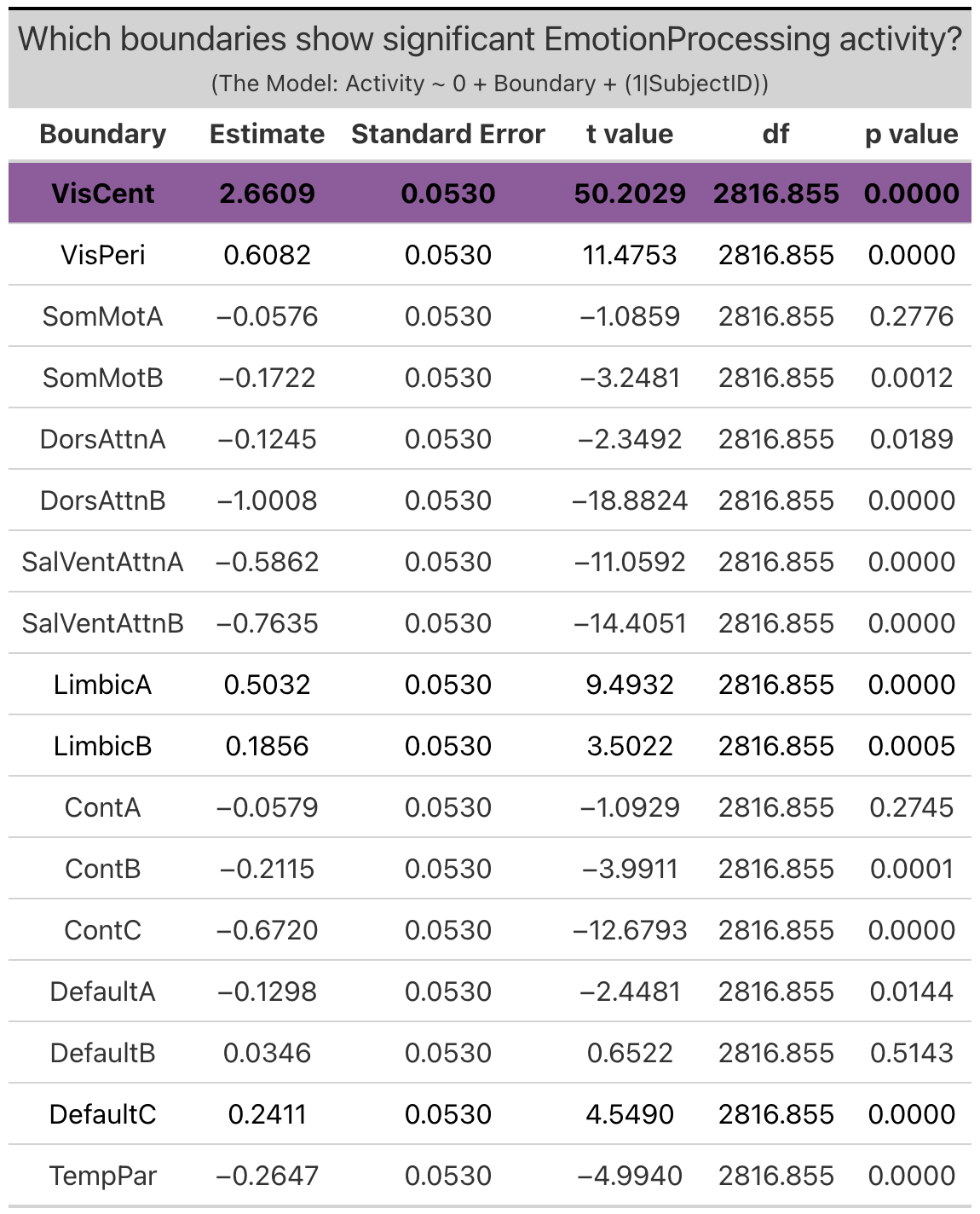Image resolution: width=980 pixels, height=1214 pixels.
Task: Click the Boundary column header
Action: [103, 134]
